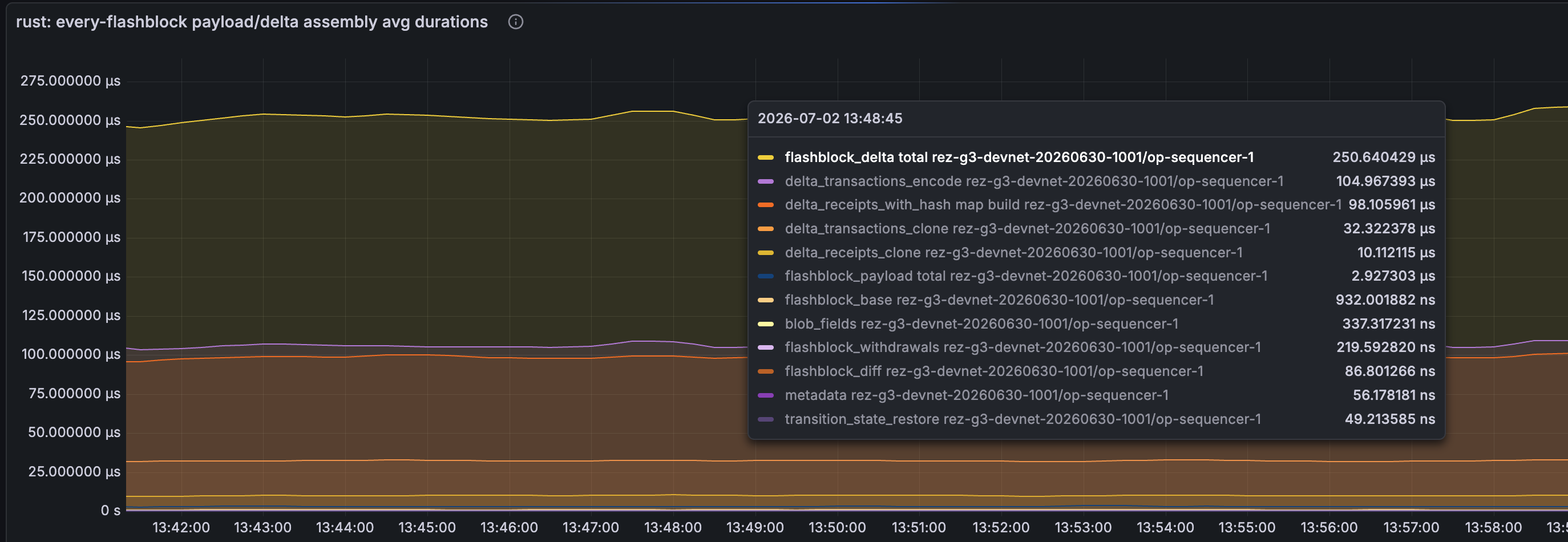Click the dark blue swatch beside flashblock_payload total
Viewport: 1568px width, 542px height.
pyautogui.click(x=765, y=276)
